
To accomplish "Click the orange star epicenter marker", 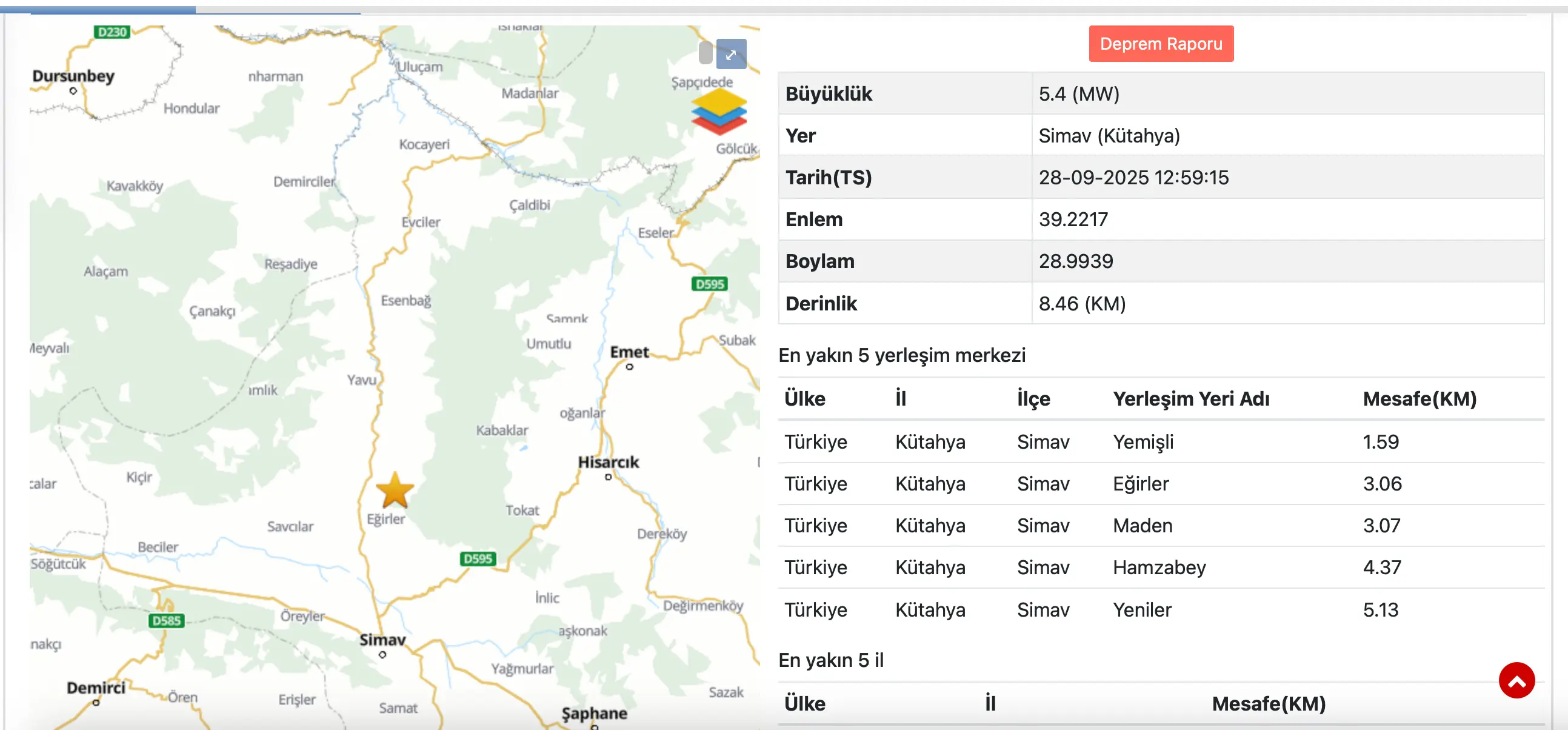I will (395, 491).
